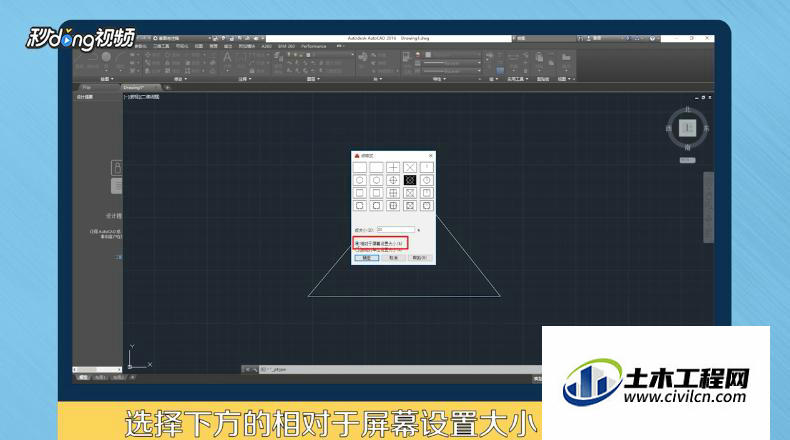The height and width of the screenshot is (440, 790).
Task: Switch to the 三维工具 ribbon tab
Action: click(161, 46)
